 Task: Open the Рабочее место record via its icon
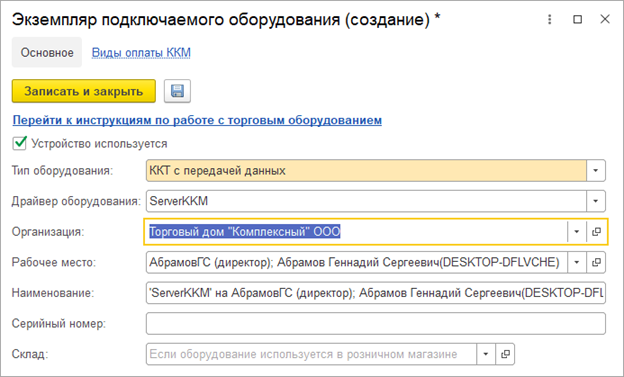click(596, 262)
